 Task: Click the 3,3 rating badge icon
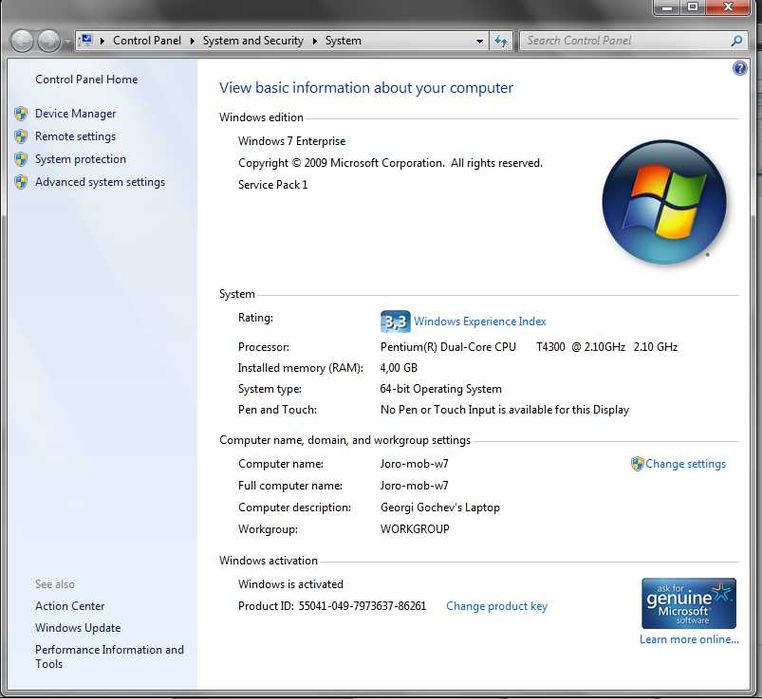395,321
